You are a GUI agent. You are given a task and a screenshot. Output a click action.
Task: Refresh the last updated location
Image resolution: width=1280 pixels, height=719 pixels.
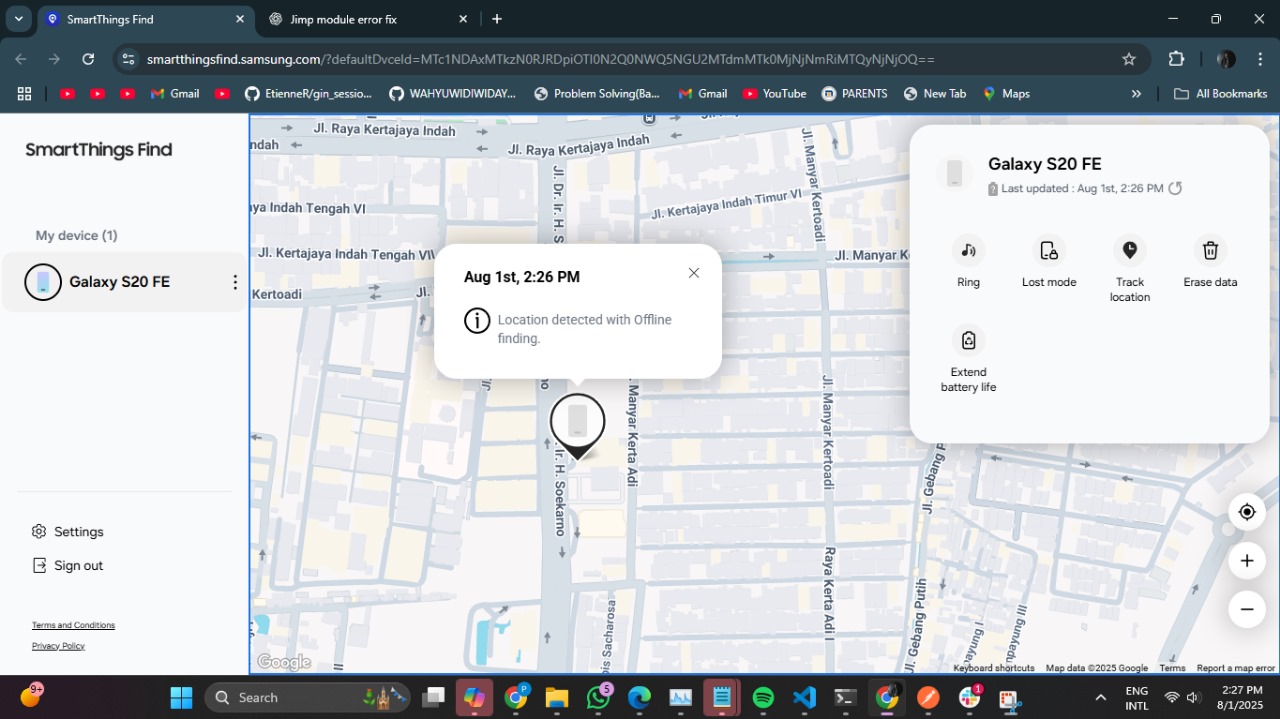pos(1176,188)
